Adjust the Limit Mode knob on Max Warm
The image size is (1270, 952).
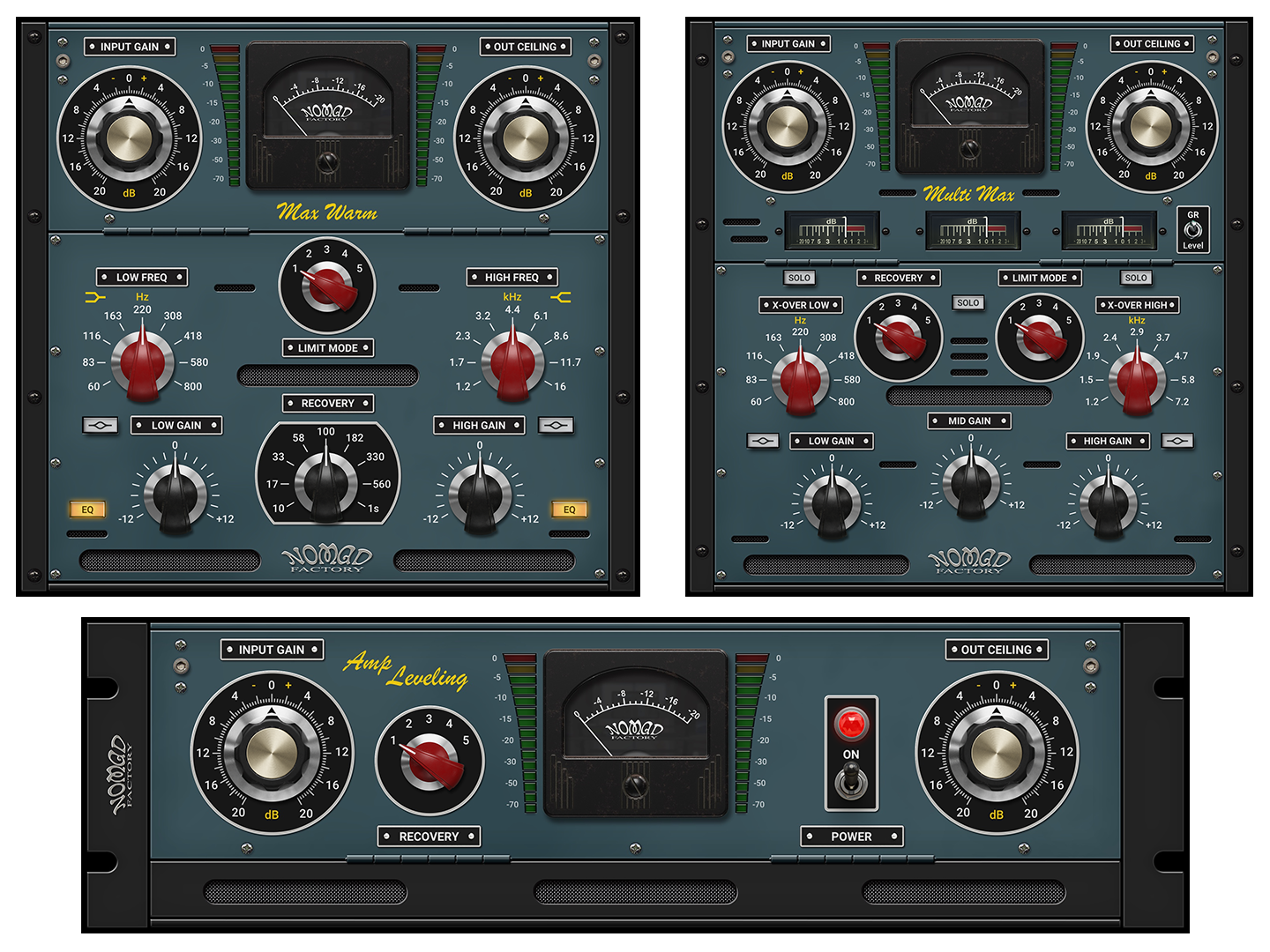coord(329,288)
